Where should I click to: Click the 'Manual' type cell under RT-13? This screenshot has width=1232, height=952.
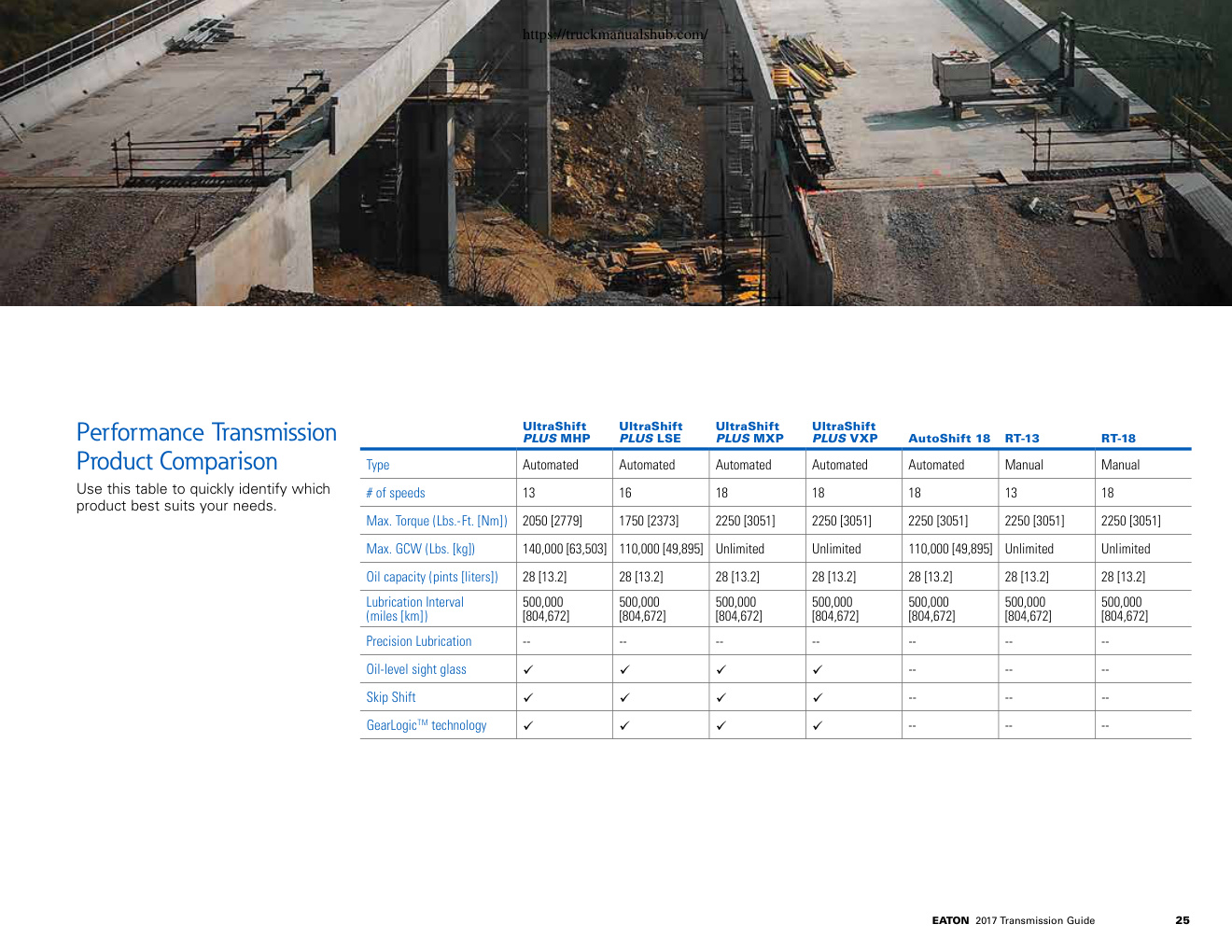pos(1025,465)
